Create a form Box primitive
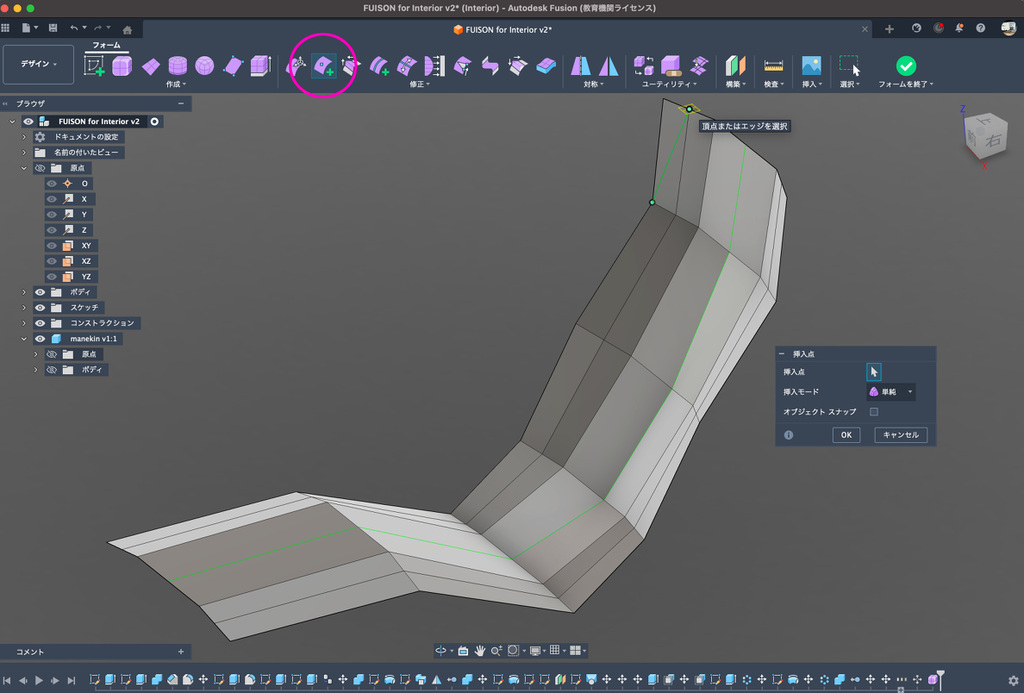 click(122, 66)
